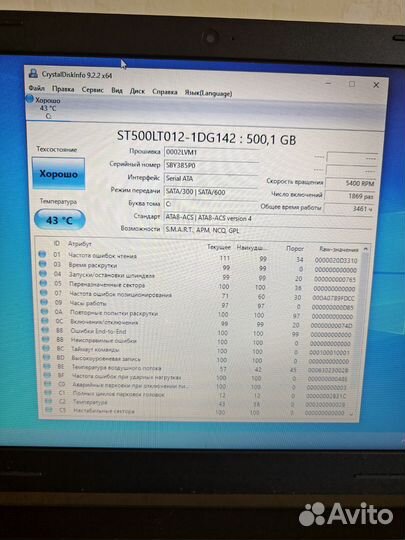Click status icon for Частота ошибок позиционирования
Viewport: 405px width, 540px height.
pos(44,292)
